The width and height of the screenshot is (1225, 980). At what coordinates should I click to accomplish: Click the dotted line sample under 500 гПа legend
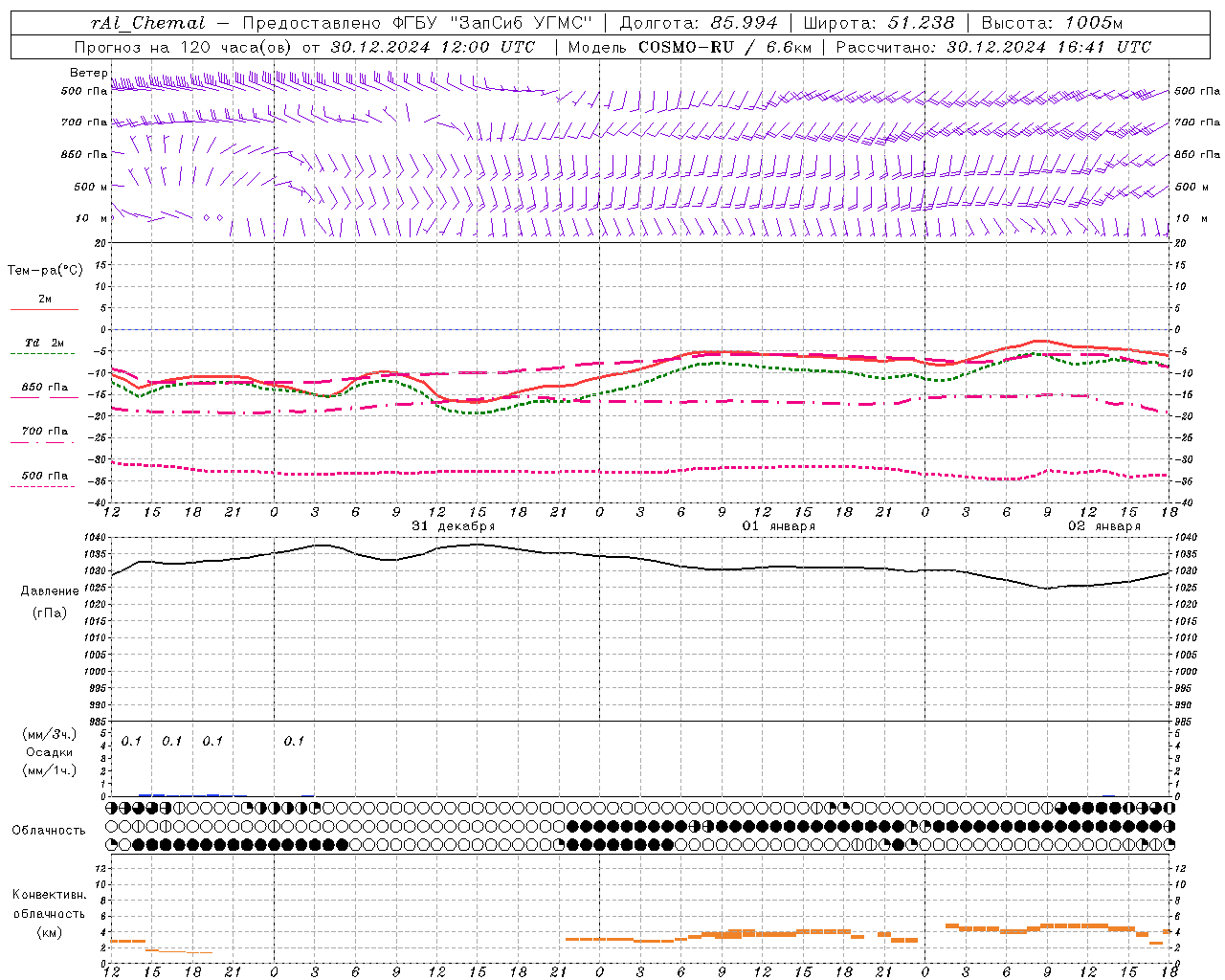click(x=44, y=486)
